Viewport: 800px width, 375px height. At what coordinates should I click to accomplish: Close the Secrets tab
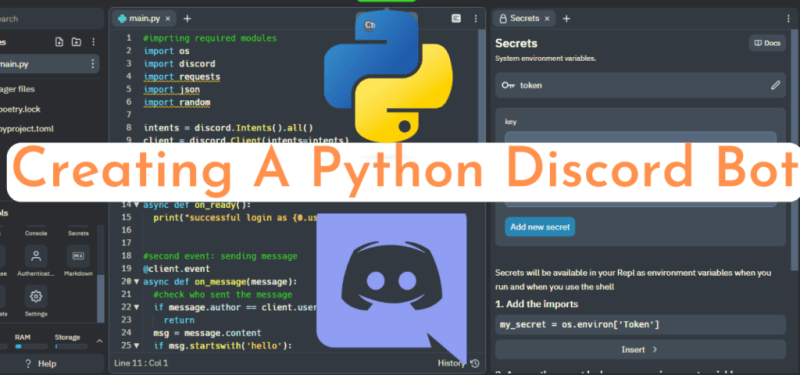pos(547,18)
